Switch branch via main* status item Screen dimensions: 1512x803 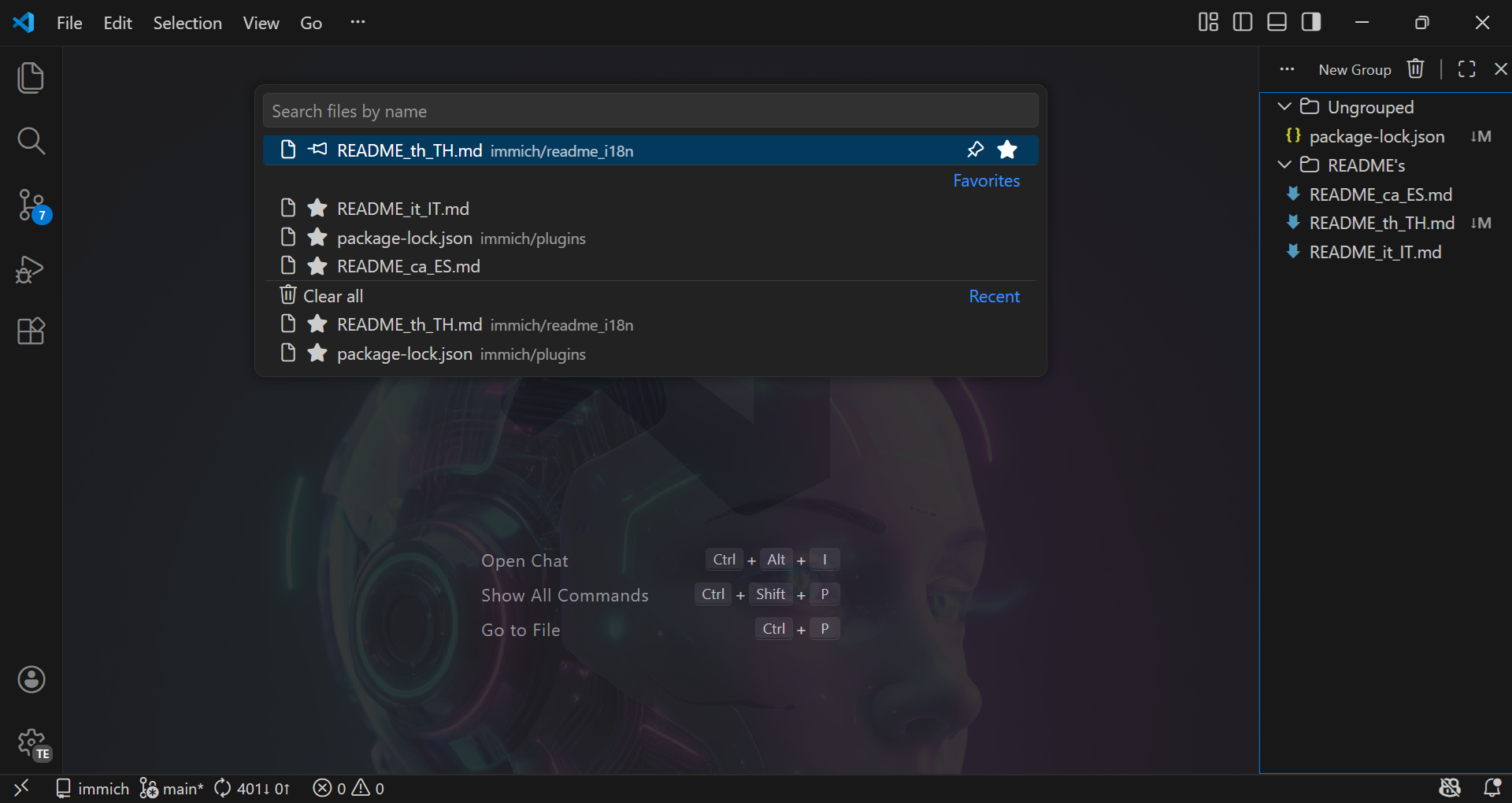point(171,788)
